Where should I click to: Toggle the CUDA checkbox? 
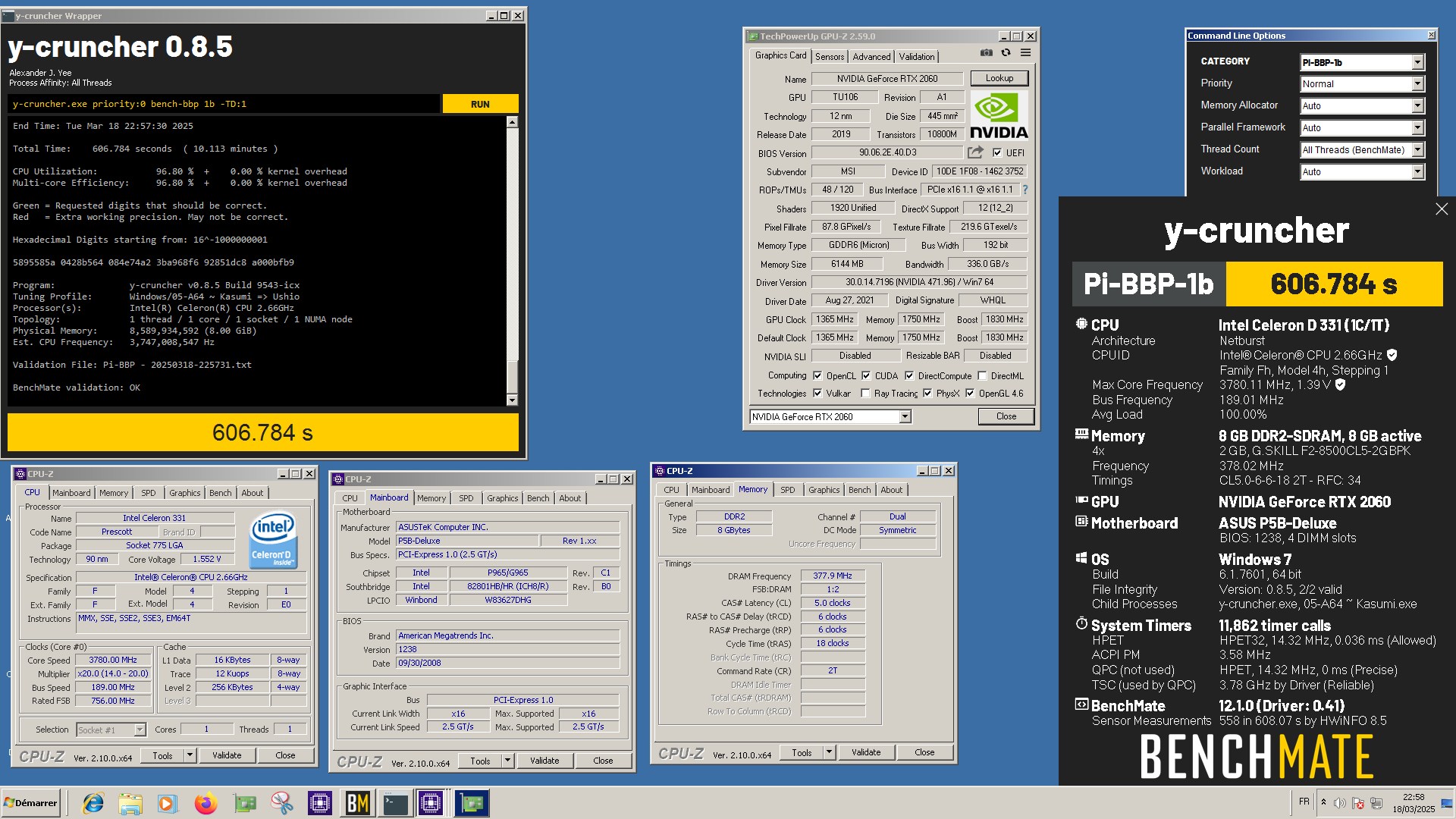coord(866,375)
